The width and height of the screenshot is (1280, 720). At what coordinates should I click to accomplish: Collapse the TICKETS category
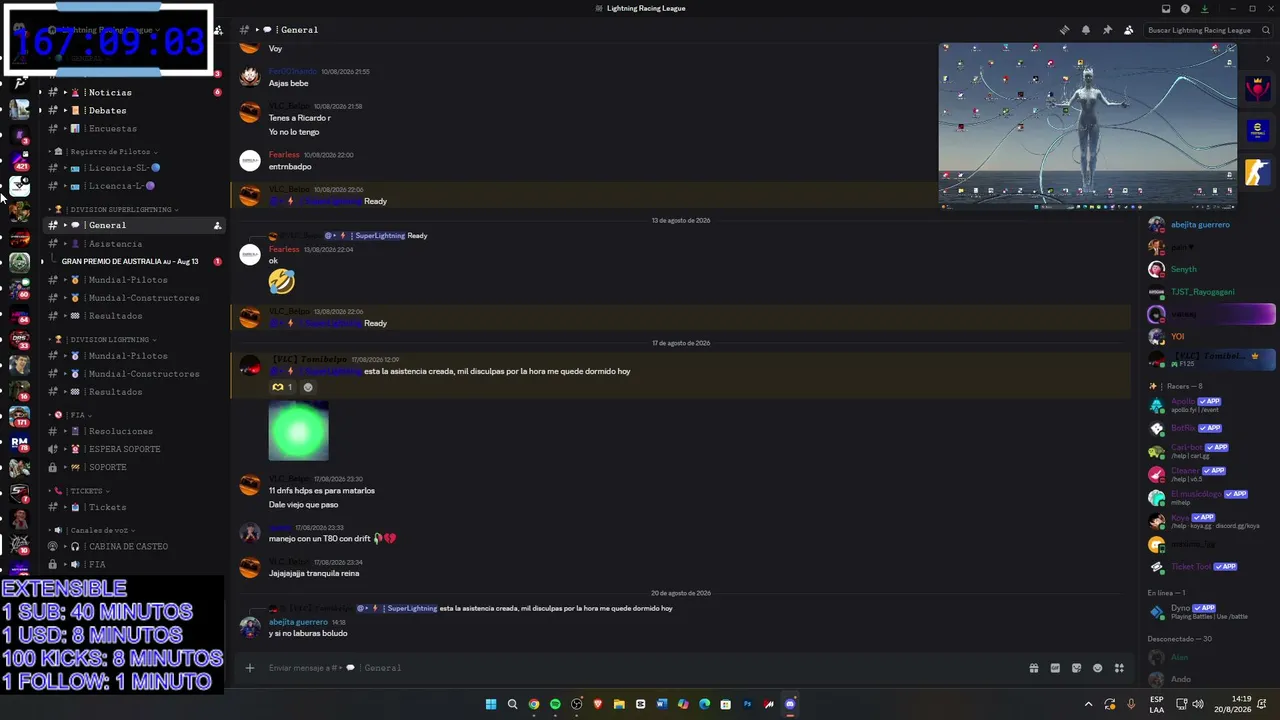pos(78,491)
